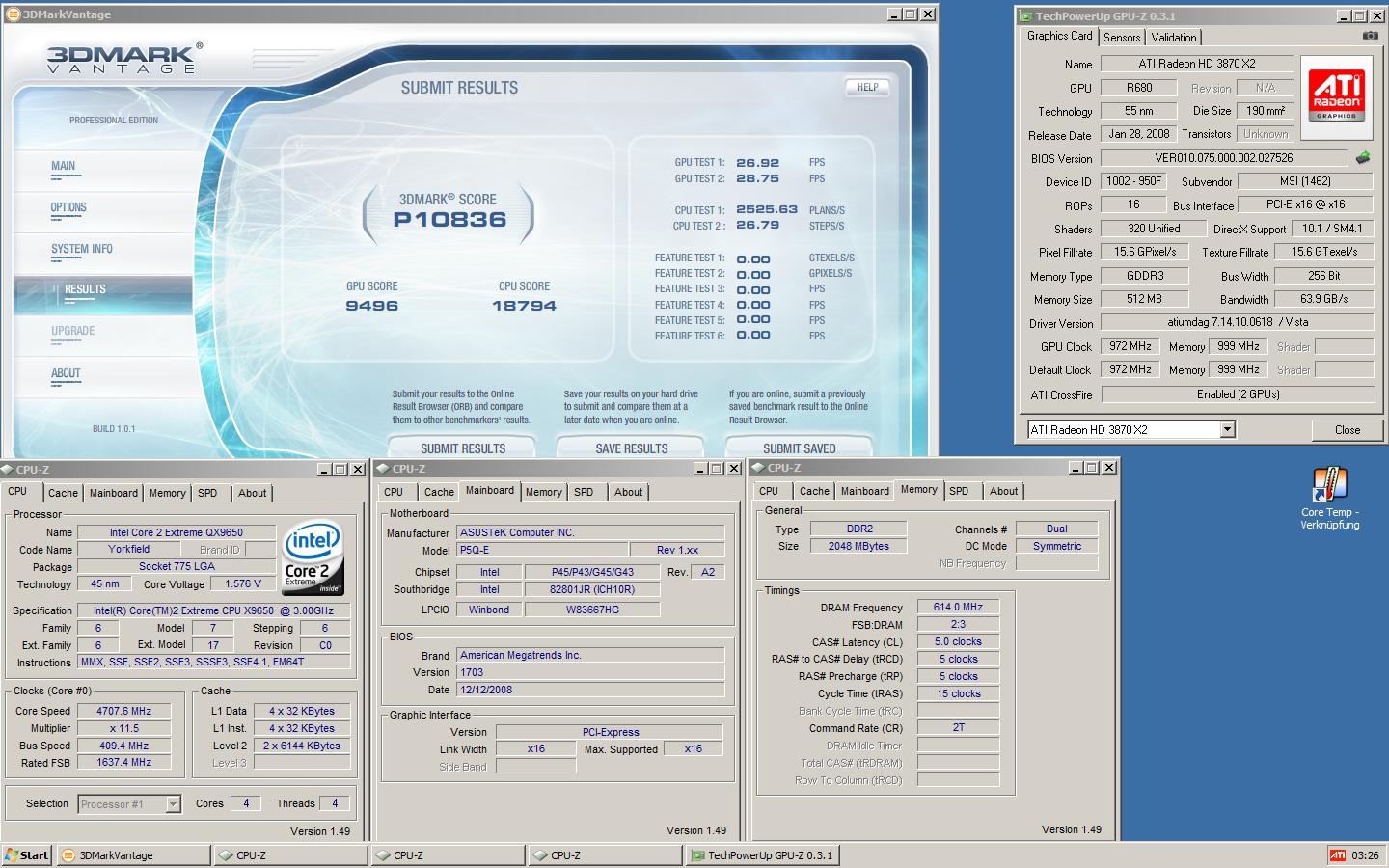
Task: Click GPU TEST 1 result 26.92
Action: pyautogui.click(x=757, y=163)
